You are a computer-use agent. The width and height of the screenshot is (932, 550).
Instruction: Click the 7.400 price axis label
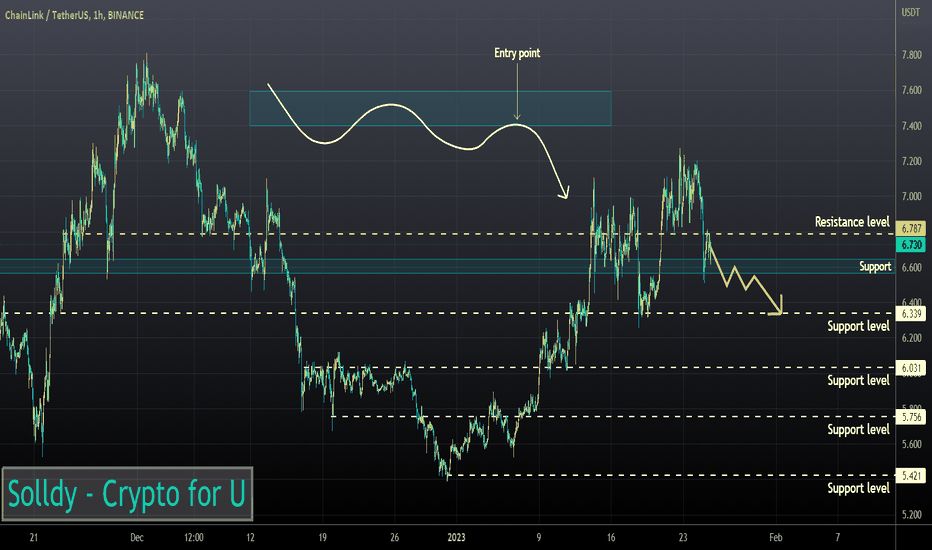tap(911, 126)
